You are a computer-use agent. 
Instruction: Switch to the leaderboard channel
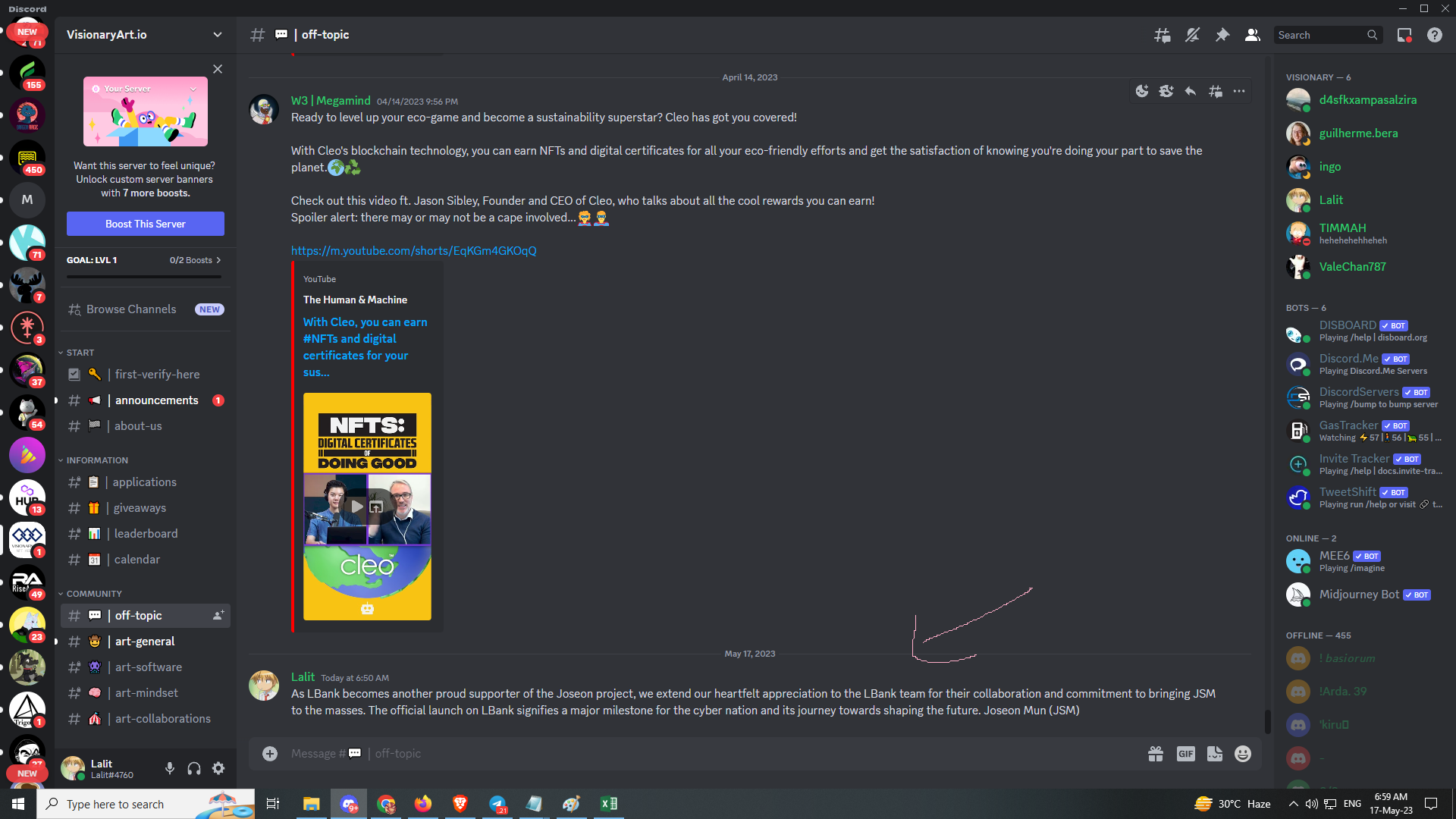click(146, 534)
